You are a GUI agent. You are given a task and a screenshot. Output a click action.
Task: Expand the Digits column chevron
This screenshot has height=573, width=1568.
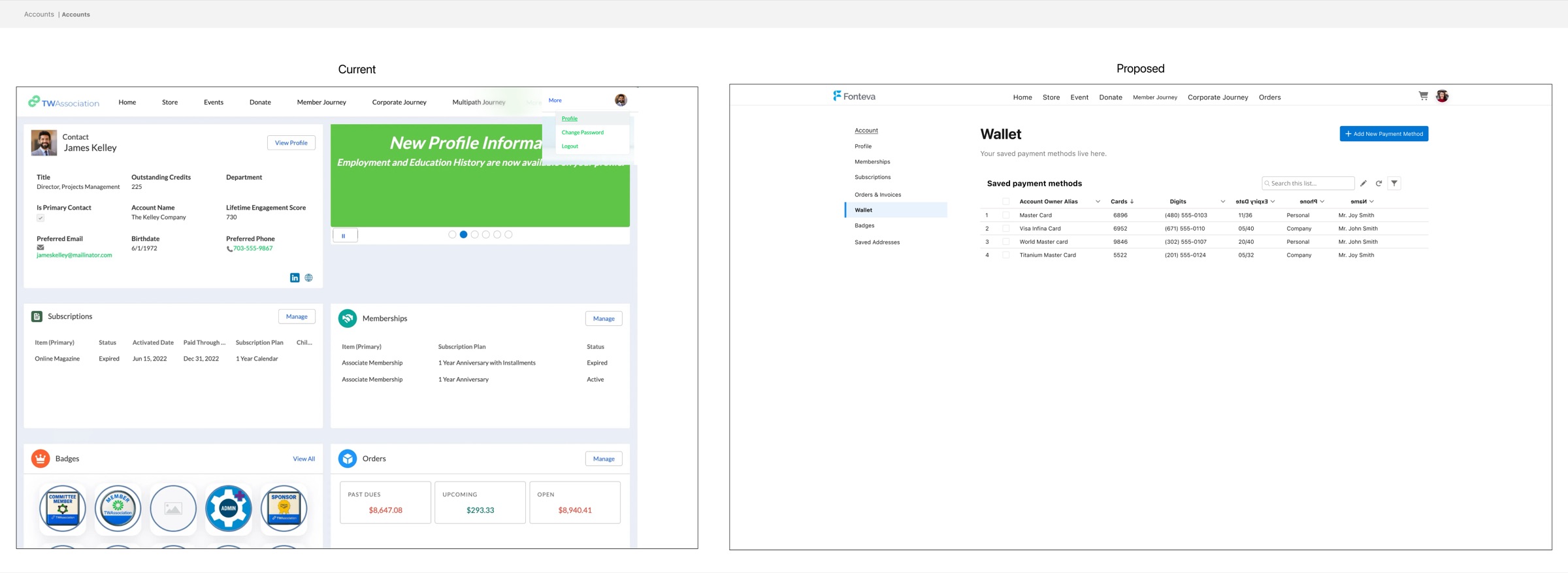1222,202
